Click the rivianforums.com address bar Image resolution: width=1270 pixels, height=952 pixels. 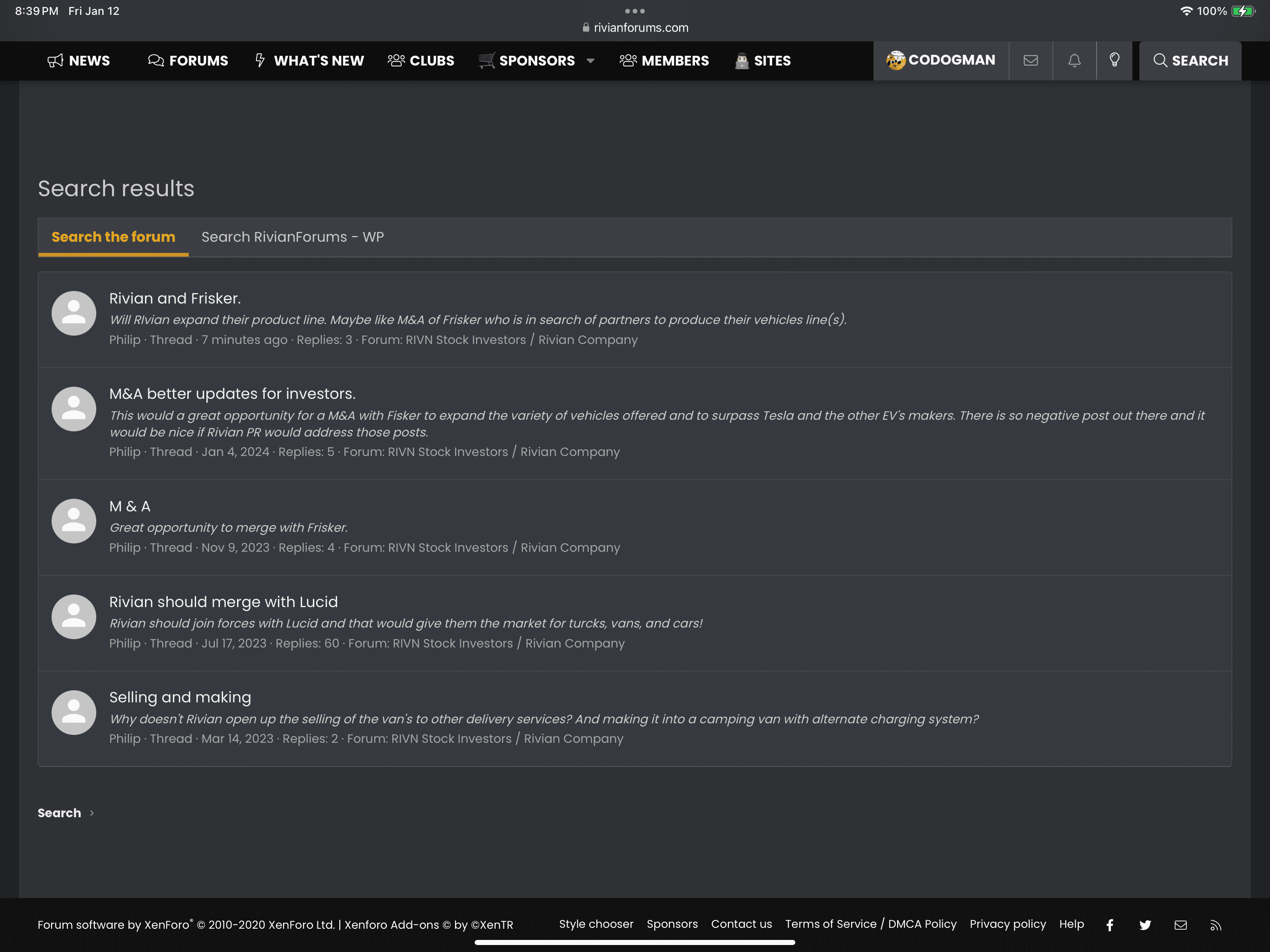[635, 27]
